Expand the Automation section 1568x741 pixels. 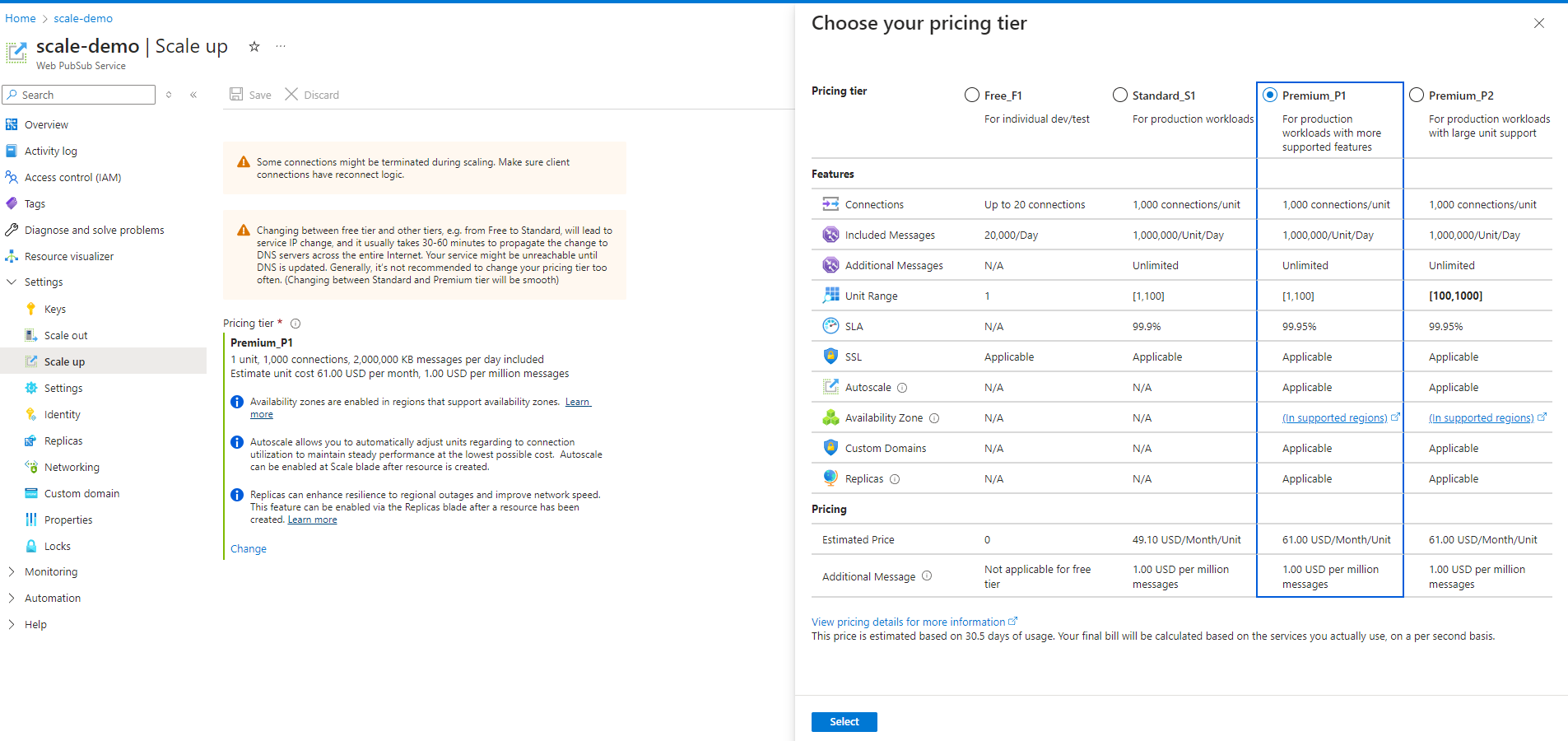pos(54,598)
